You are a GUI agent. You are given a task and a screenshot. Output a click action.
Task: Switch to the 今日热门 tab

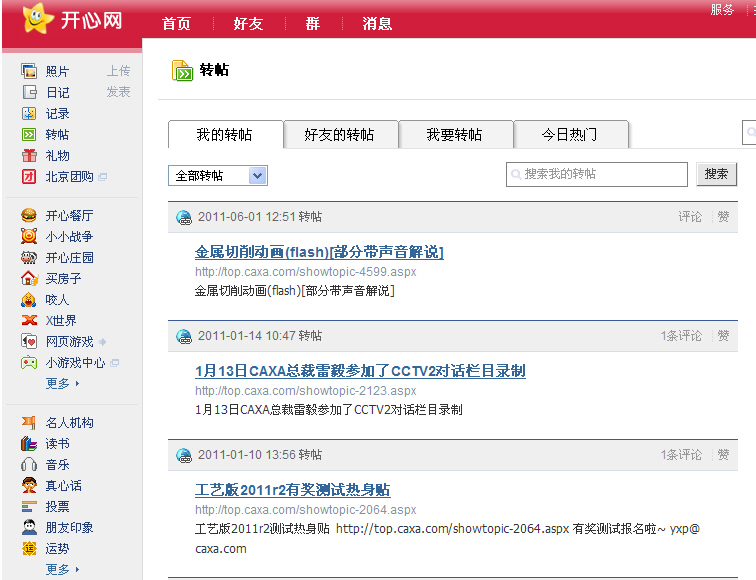[x=570, y=135]
